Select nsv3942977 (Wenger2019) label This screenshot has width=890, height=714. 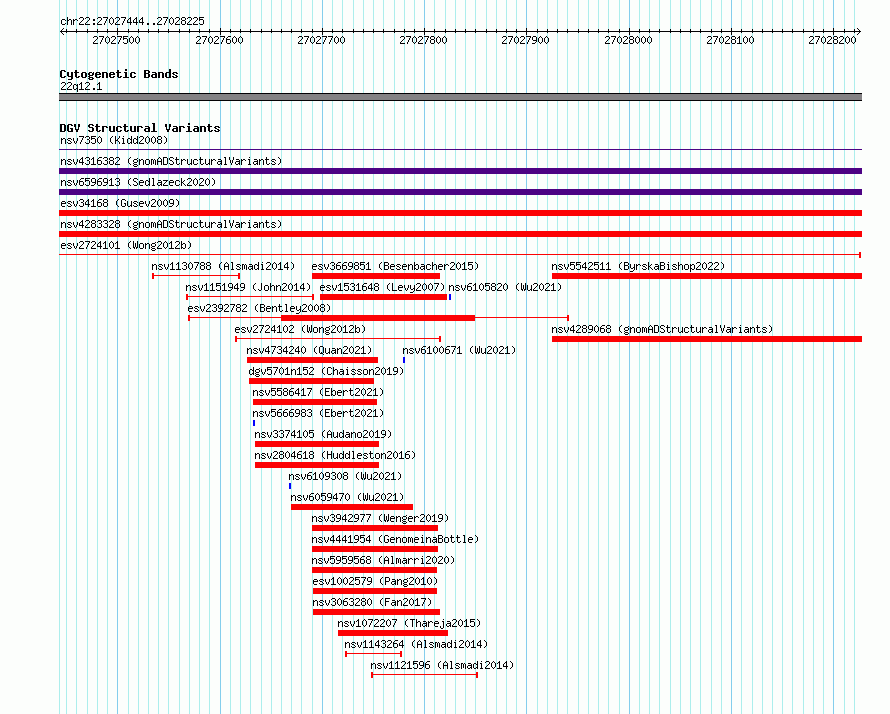(x=380, y=518)
